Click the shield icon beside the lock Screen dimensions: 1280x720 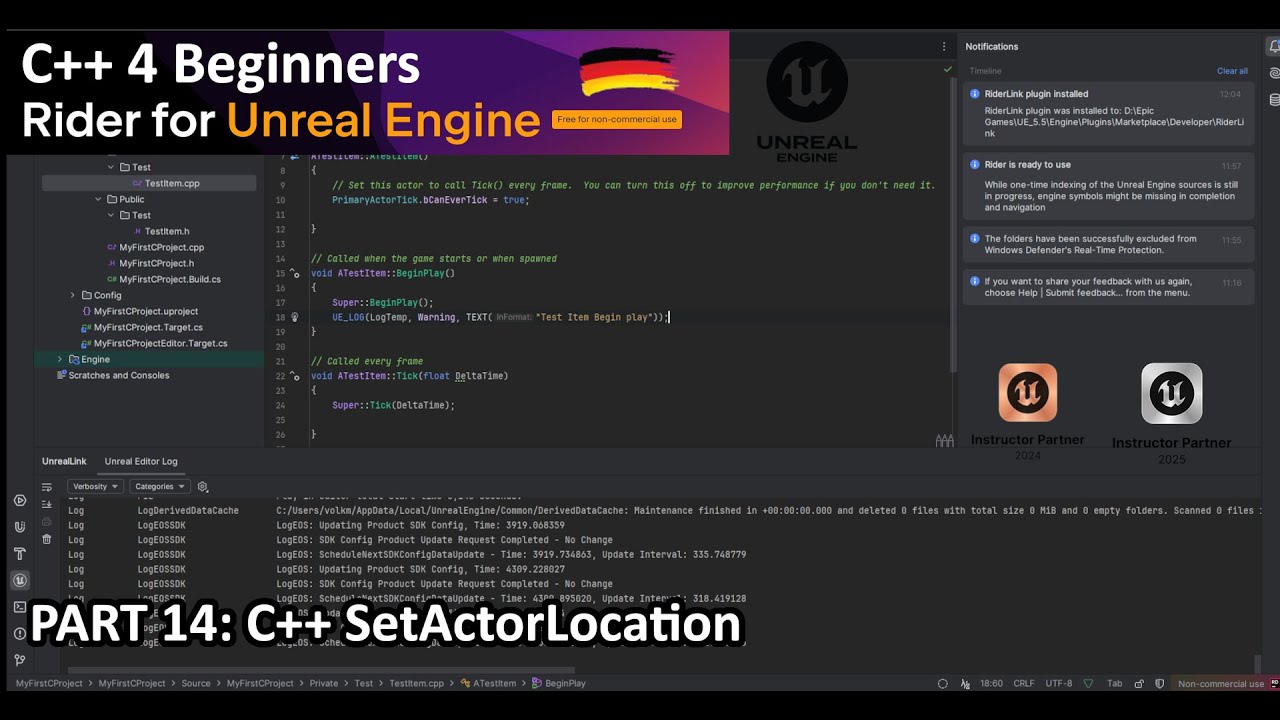pos(1159,684)
